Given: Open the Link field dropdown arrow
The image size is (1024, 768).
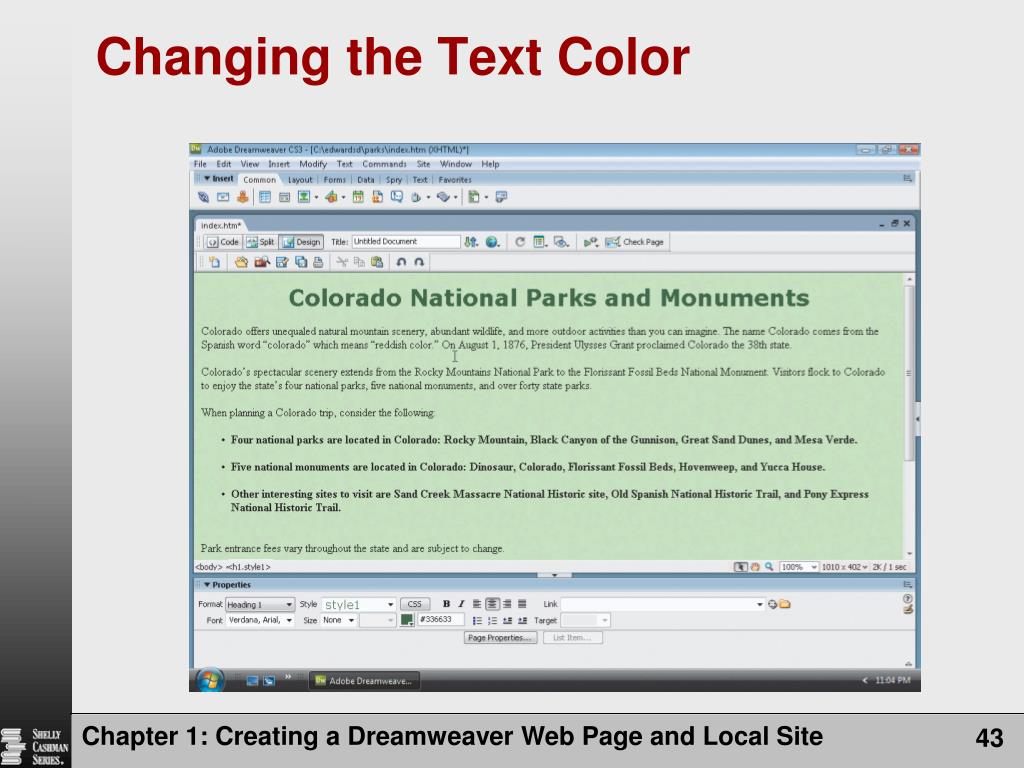Looking at the screenshot, I should (760, 604).
